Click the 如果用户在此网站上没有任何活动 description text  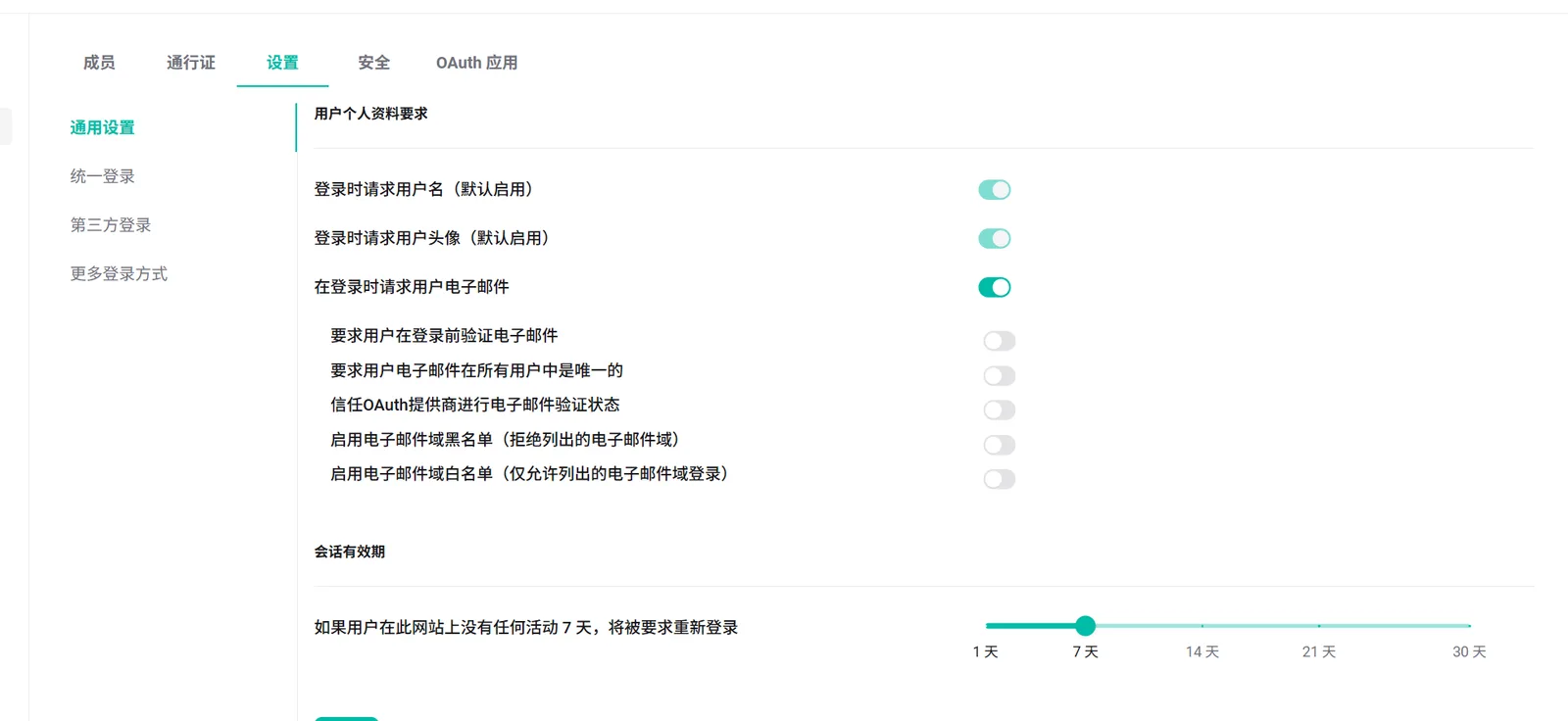coord(526,627)
